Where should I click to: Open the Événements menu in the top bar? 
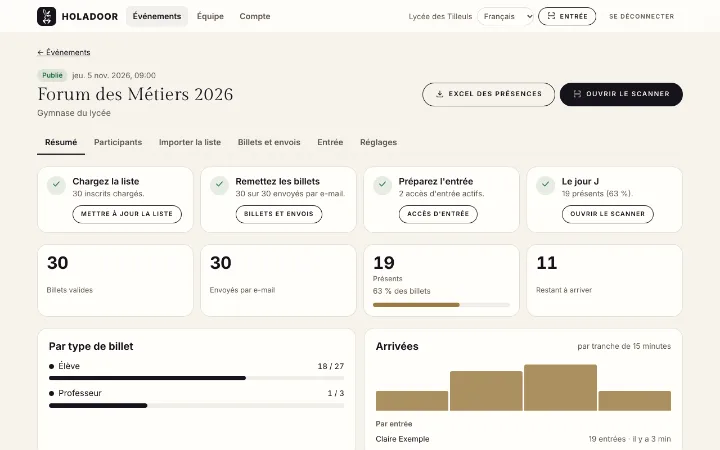click(x=157, y=17)
